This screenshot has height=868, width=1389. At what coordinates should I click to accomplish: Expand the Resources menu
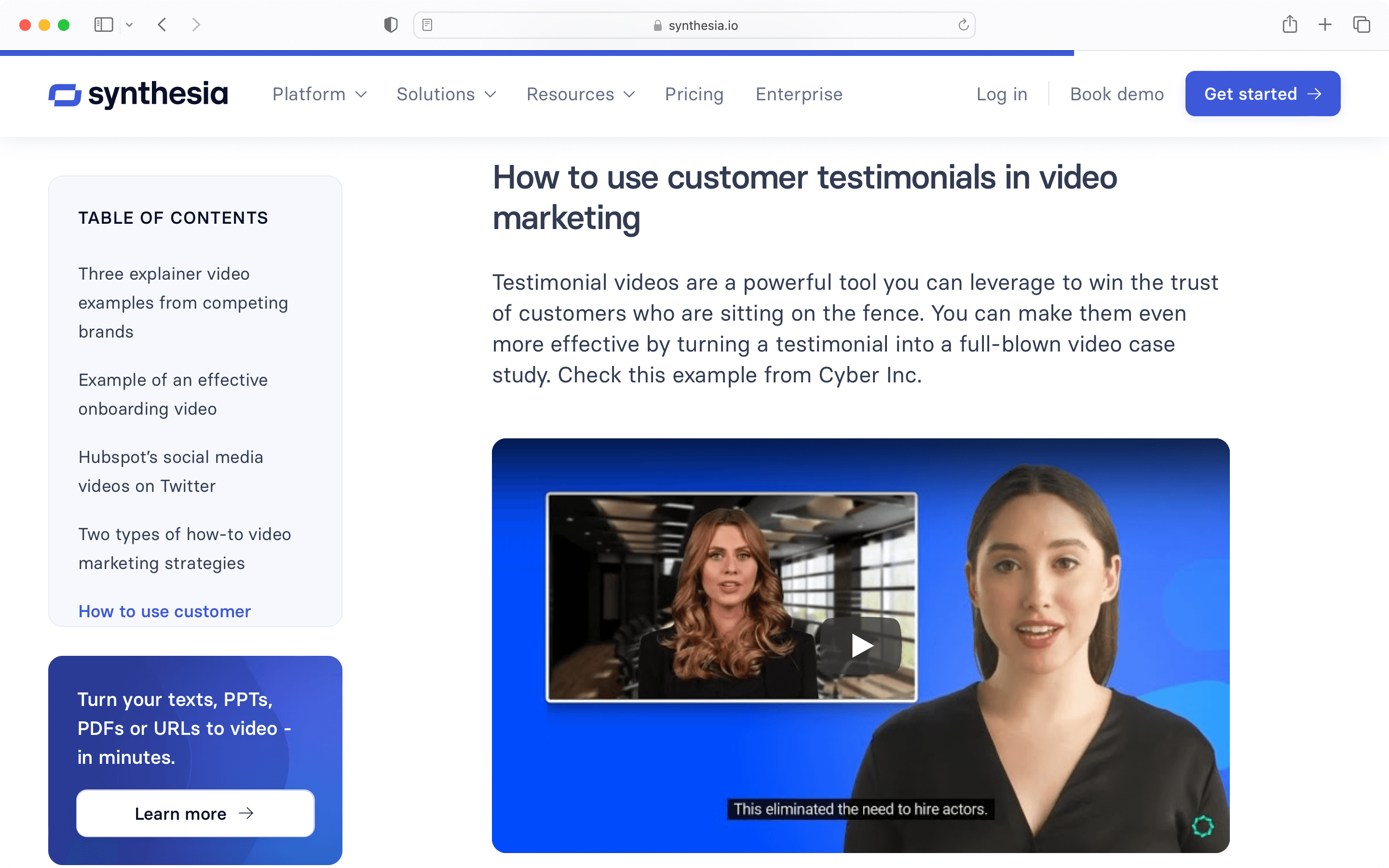(580, 94)
